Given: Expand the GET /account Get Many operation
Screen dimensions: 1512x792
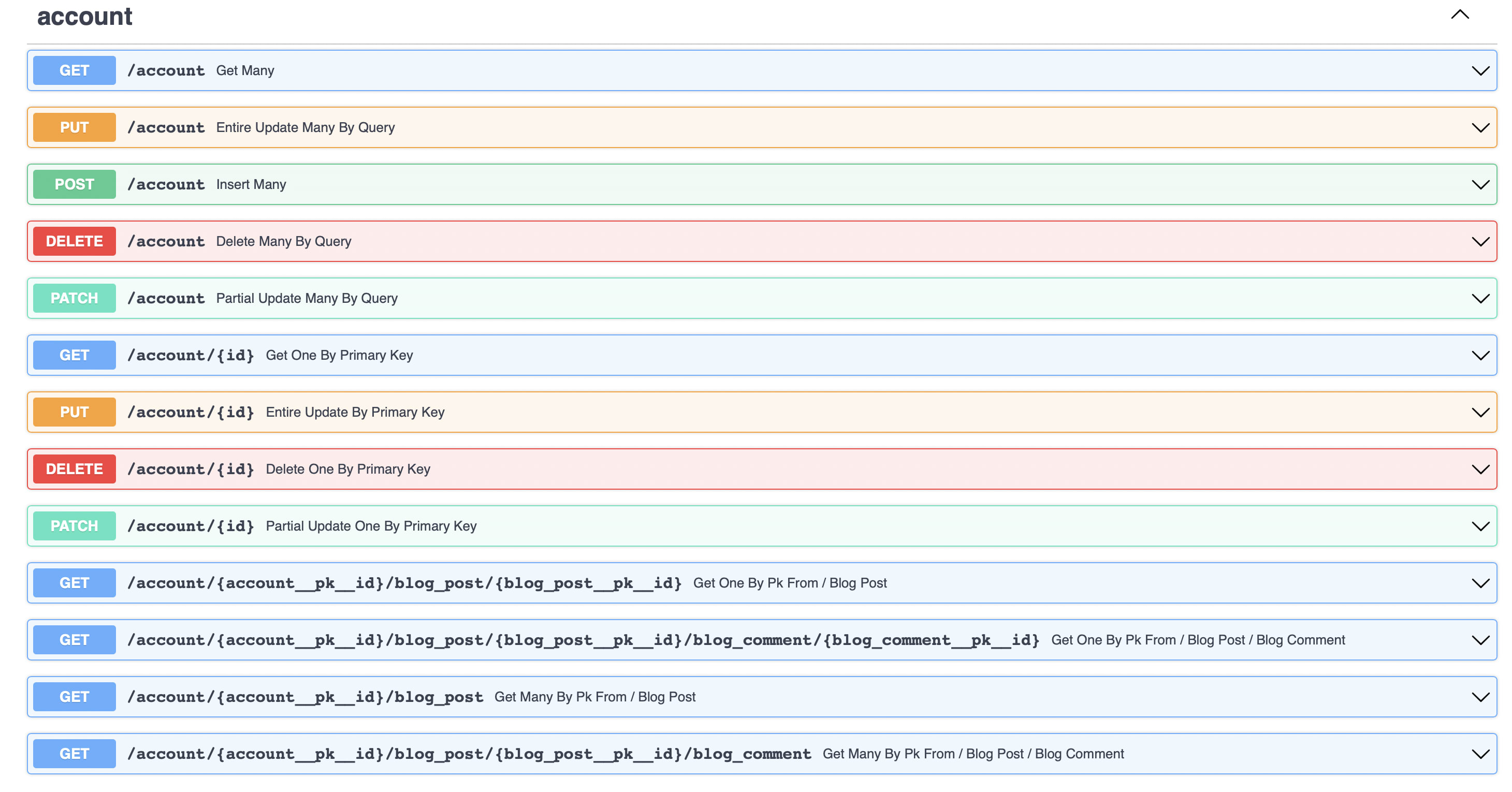Looking at the screenshot, I should coord(1480,70).
